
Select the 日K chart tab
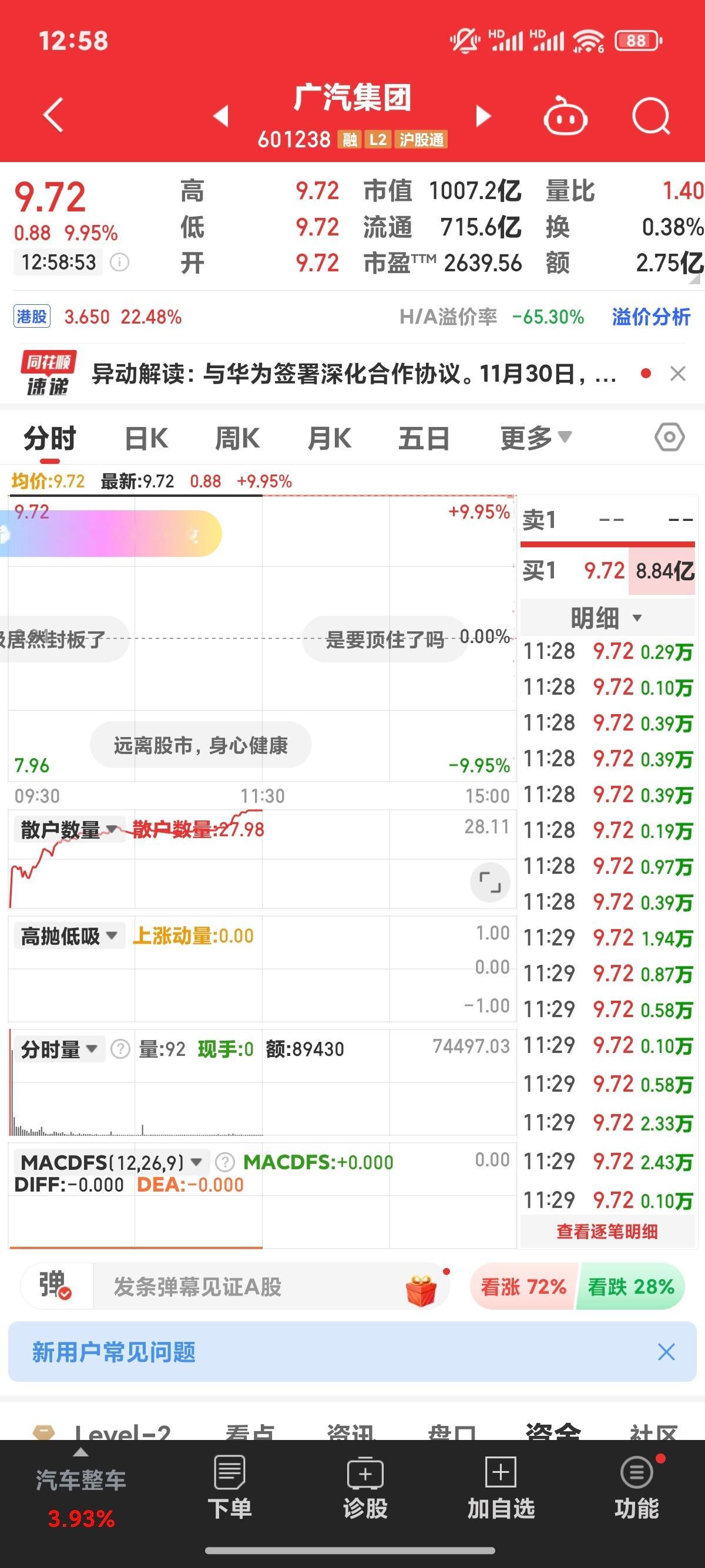click(146, 438)
